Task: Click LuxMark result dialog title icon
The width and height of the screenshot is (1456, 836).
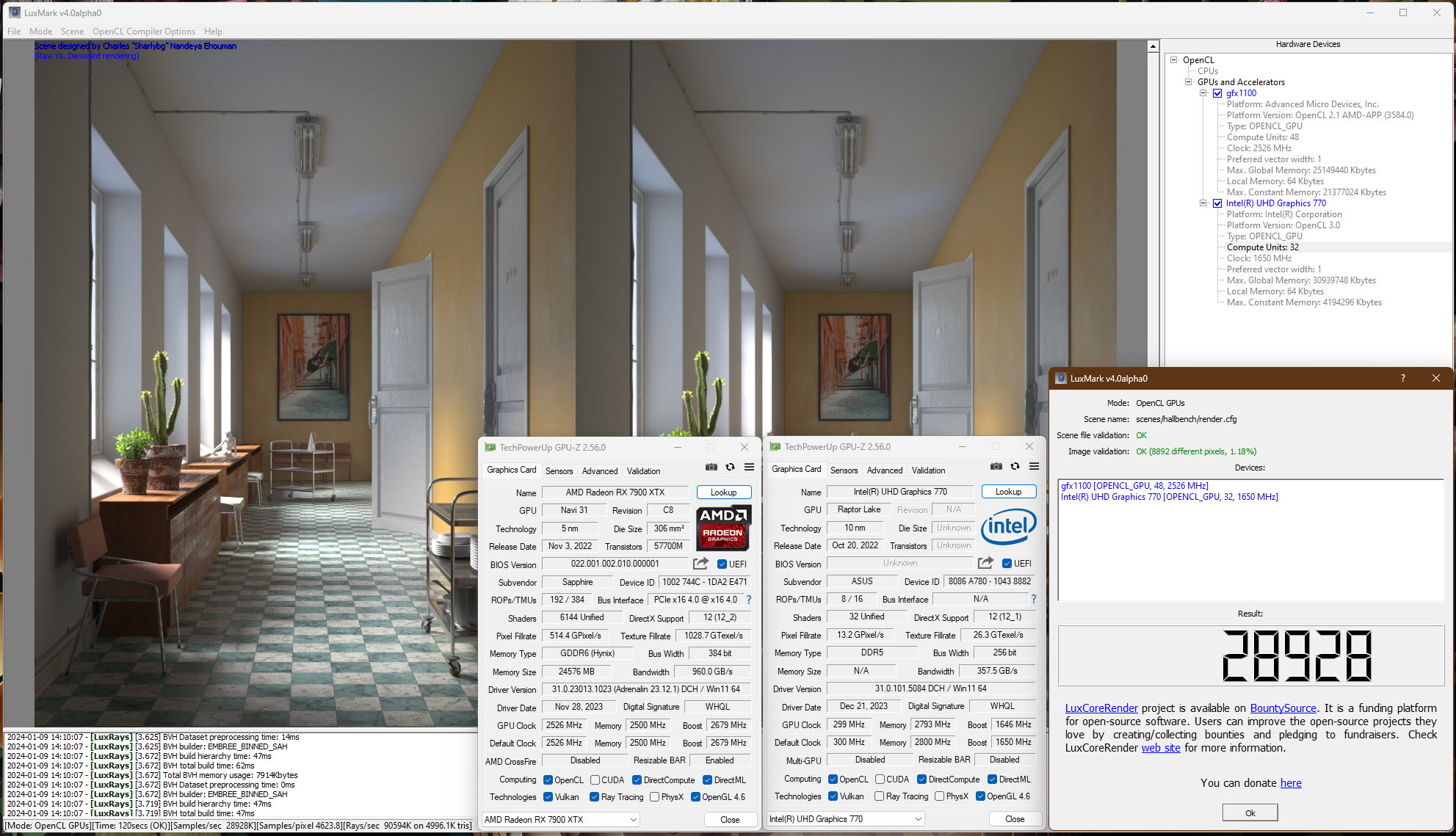Action: point(1061,378)
